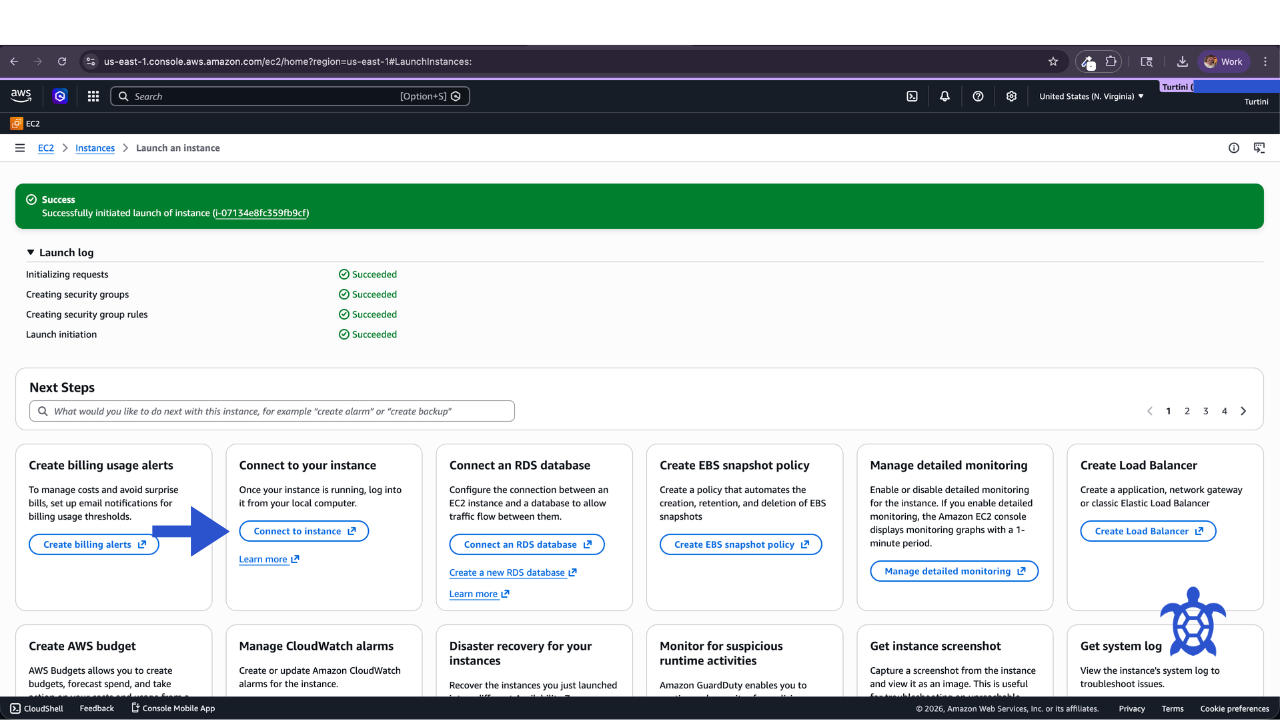Open the settings gear icon
The height and width of the screenshot is (720, 1280).
click(1011, 96)
